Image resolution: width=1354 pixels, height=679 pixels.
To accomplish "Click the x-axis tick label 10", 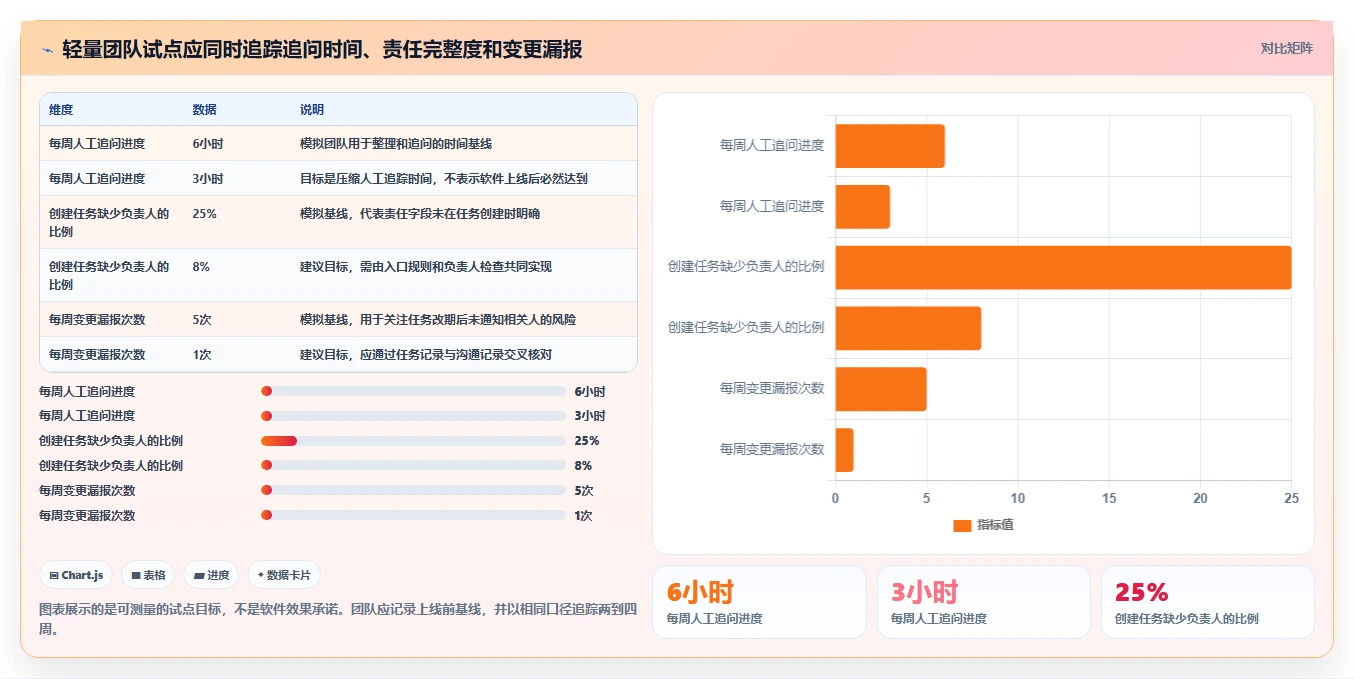I will [1018, 499].
